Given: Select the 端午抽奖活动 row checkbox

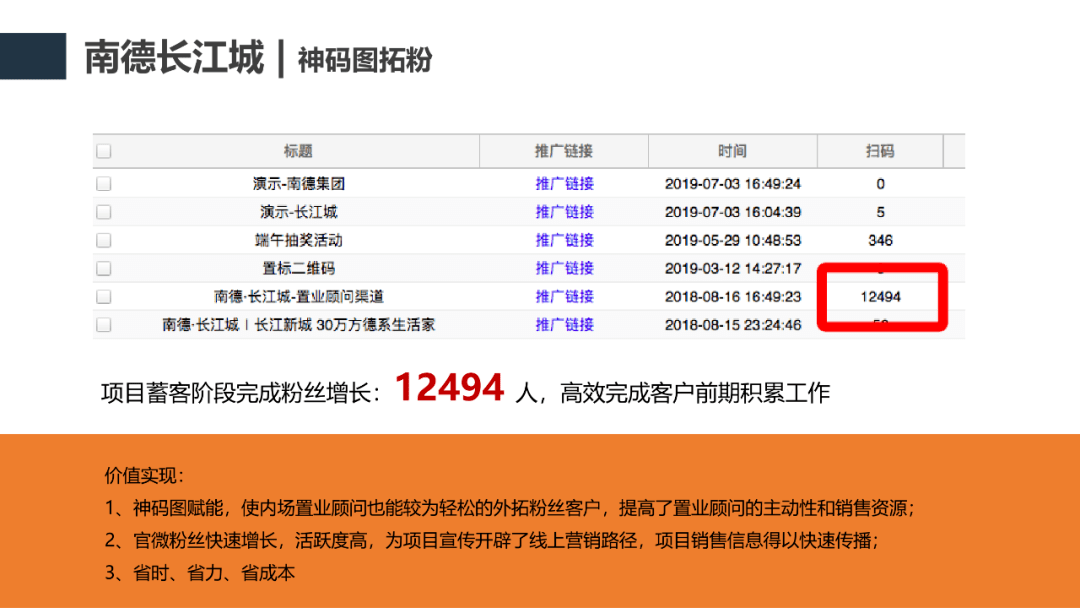Looking at the screenshot, I should pyautogui.click(x=104, y=240).
